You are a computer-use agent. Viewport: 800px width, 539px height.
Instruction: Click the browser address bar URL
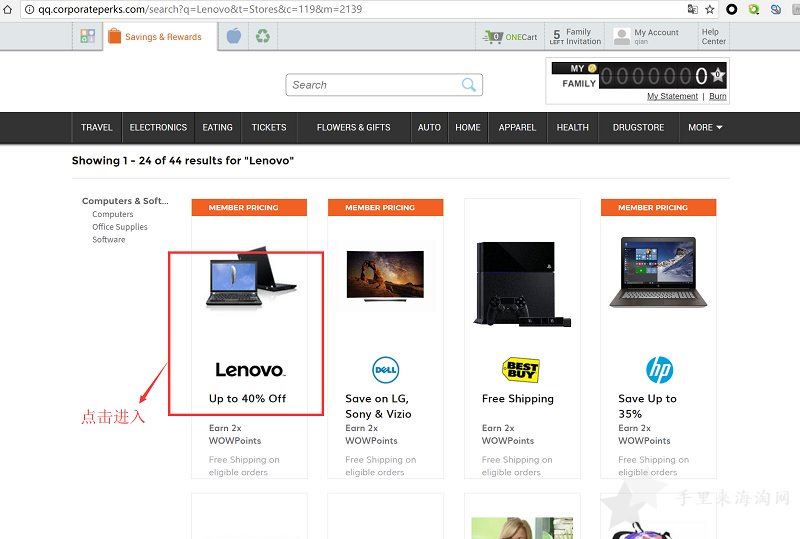pos(200,9)
